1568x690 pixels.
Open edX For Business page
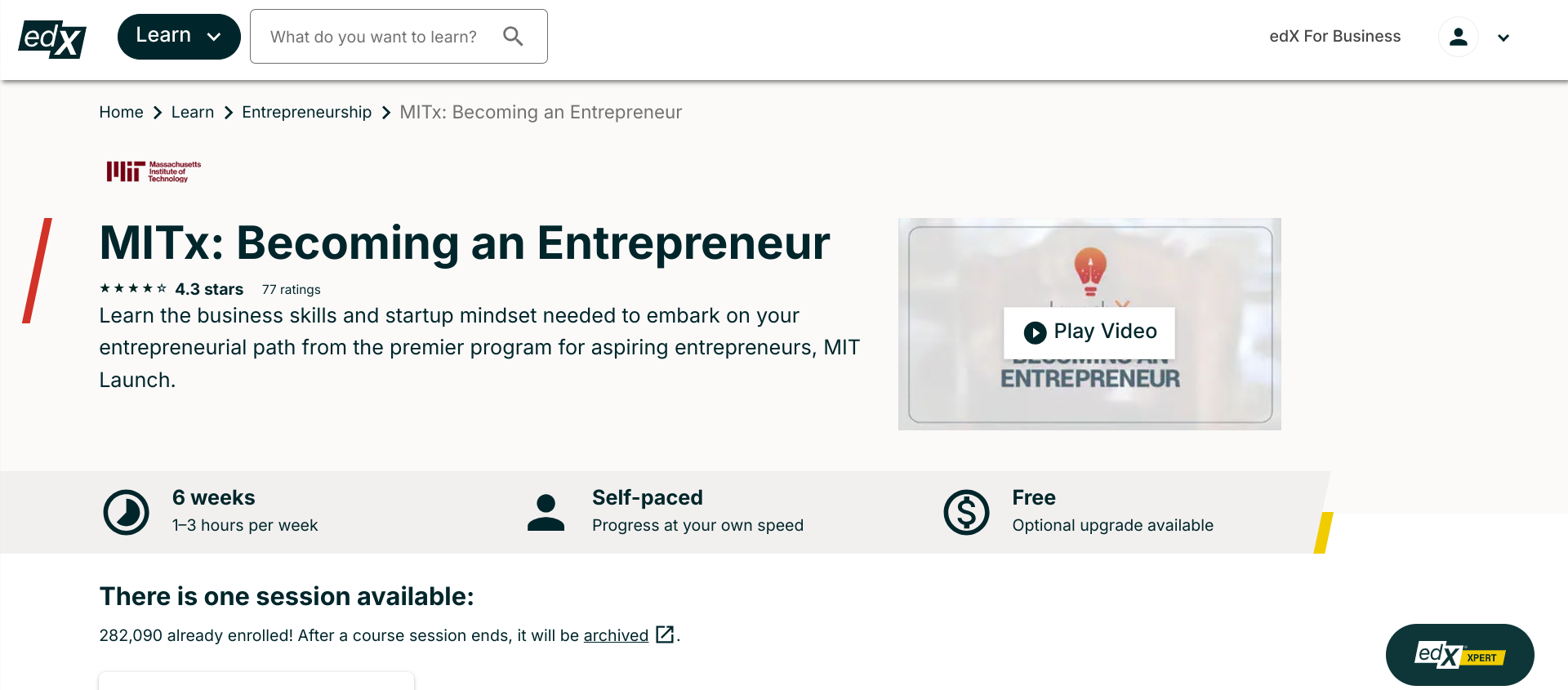pyautogui.click(x=1334, y=36)
